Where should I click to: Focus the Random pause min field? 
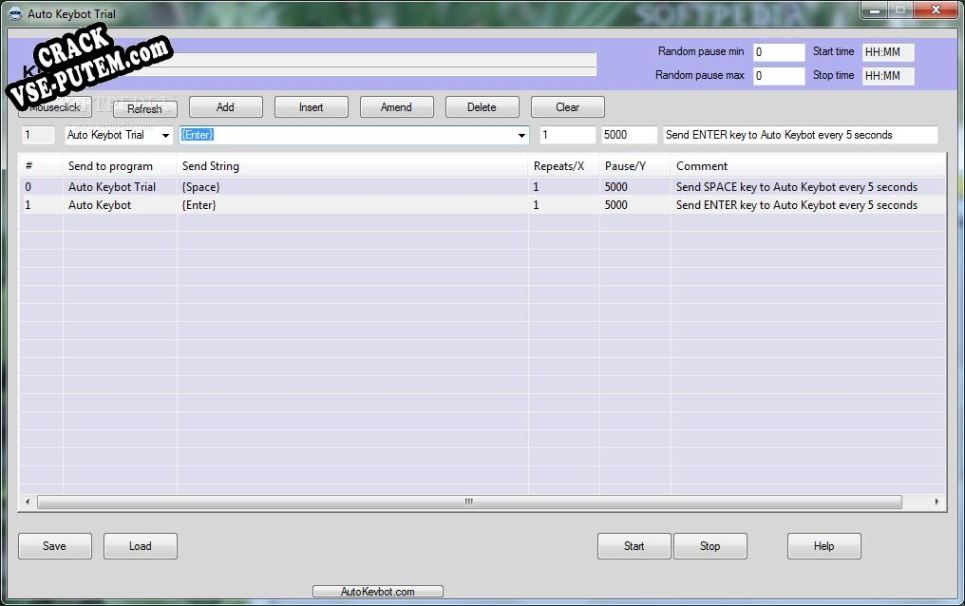779,52
